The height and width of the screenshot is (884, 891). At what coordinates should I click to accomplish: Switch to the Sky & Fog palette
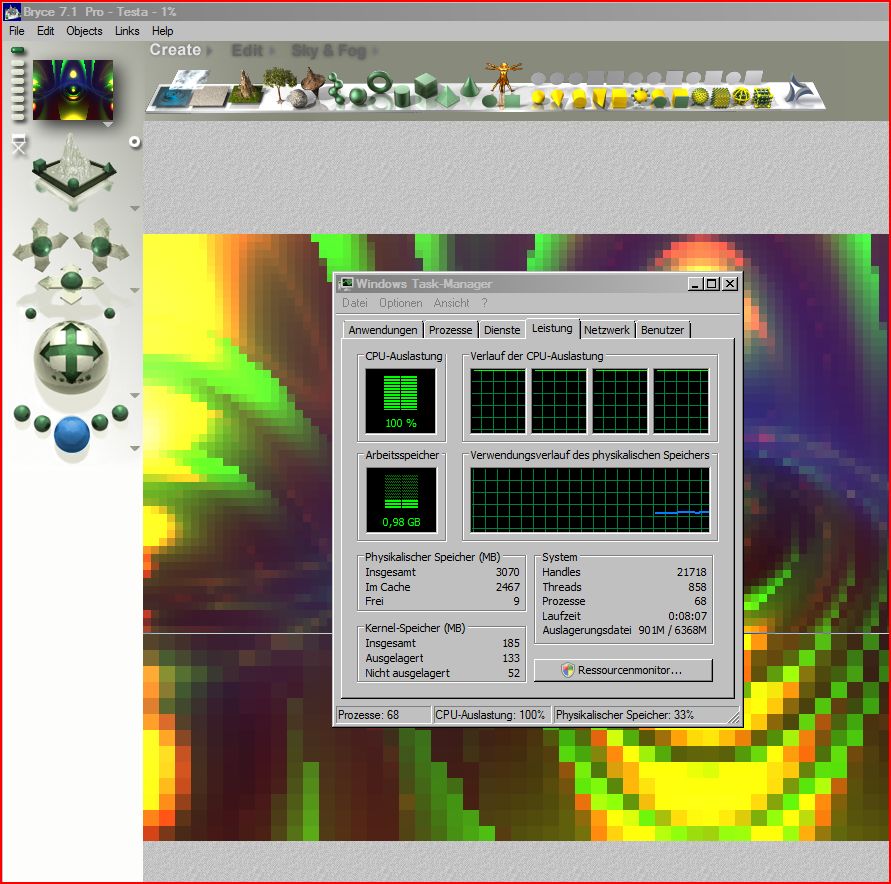pos(328,51)
